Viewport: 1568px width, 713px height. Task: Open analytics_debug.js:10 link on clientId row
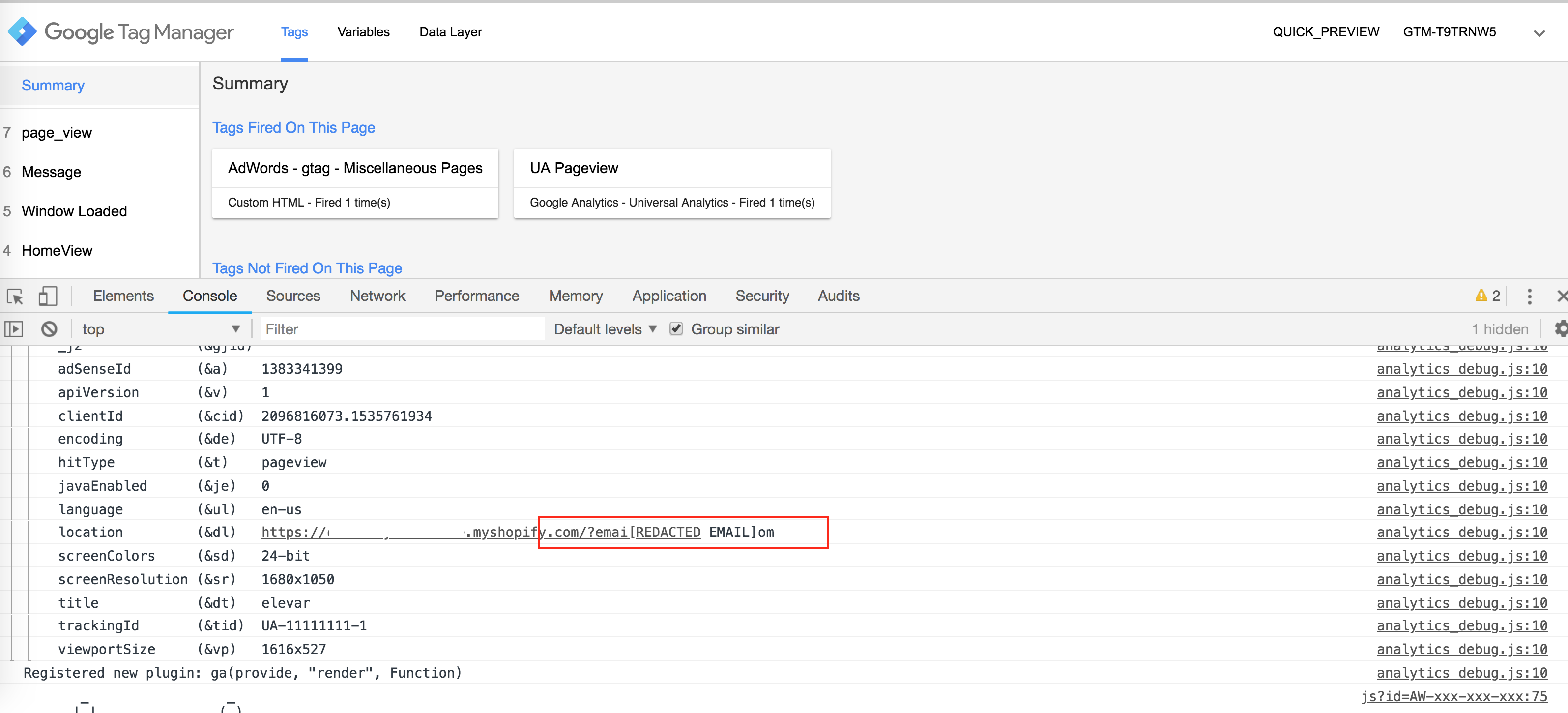pyautogui.click(x=1462, y=416)
